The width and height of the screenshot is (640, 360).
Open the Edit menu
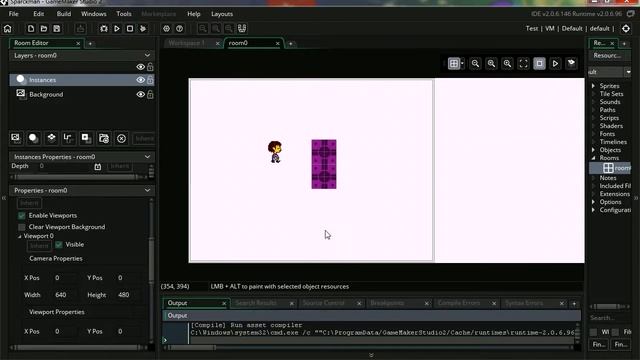pos(38,14)
